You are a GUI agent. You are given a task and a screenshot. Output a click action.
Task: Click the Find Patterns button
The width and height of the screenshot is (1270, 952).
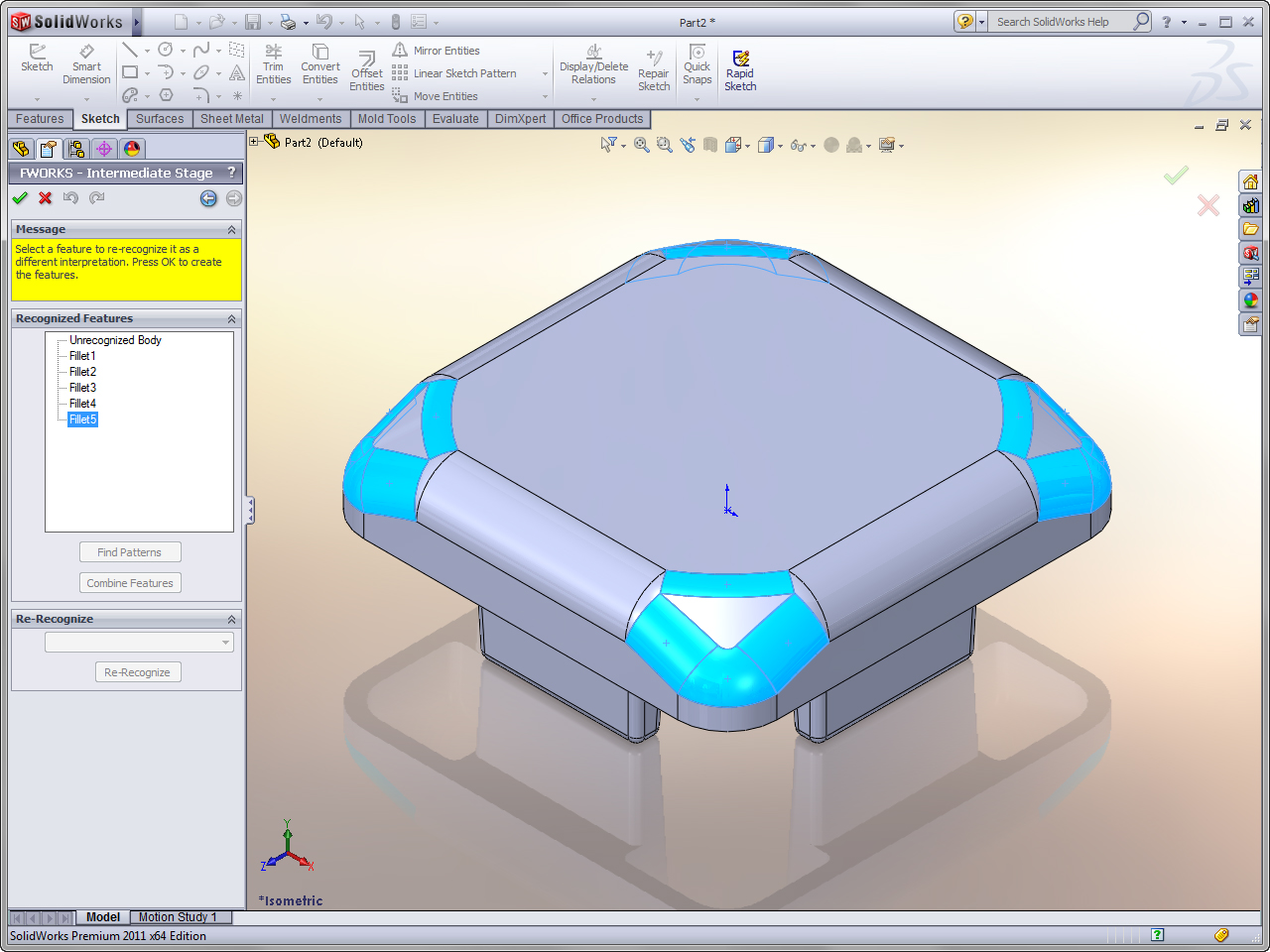130,552
